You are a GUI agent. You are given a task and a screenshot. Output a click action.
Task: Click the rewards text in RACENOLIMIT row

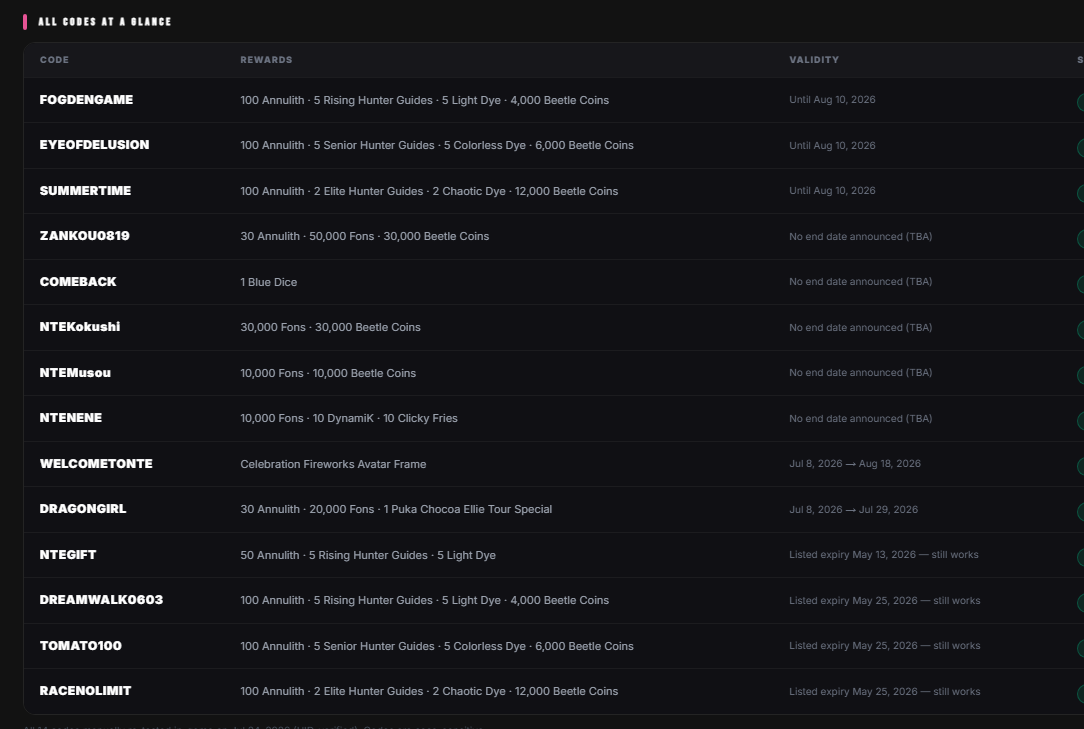pyautogui.click(x=429, y=691)
